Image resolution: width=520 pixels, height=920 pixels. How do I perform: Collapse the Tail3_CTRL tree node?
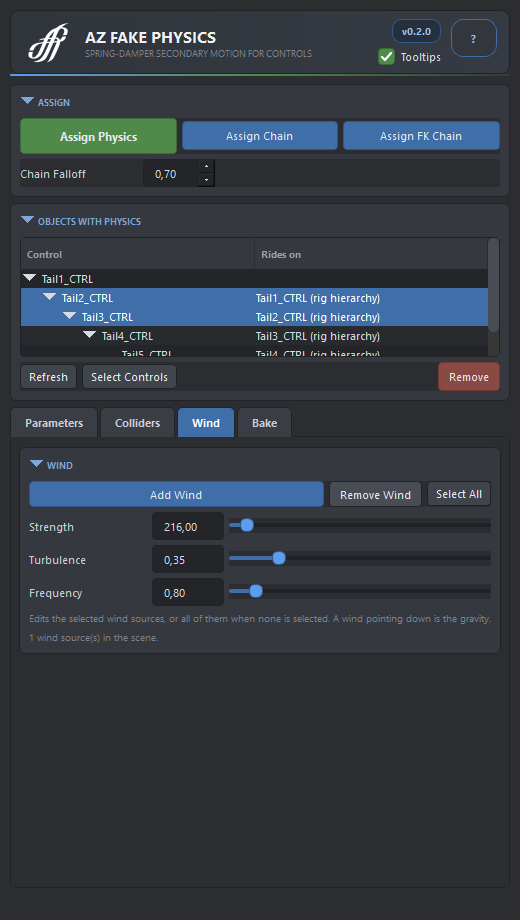[x=69, y=316]
